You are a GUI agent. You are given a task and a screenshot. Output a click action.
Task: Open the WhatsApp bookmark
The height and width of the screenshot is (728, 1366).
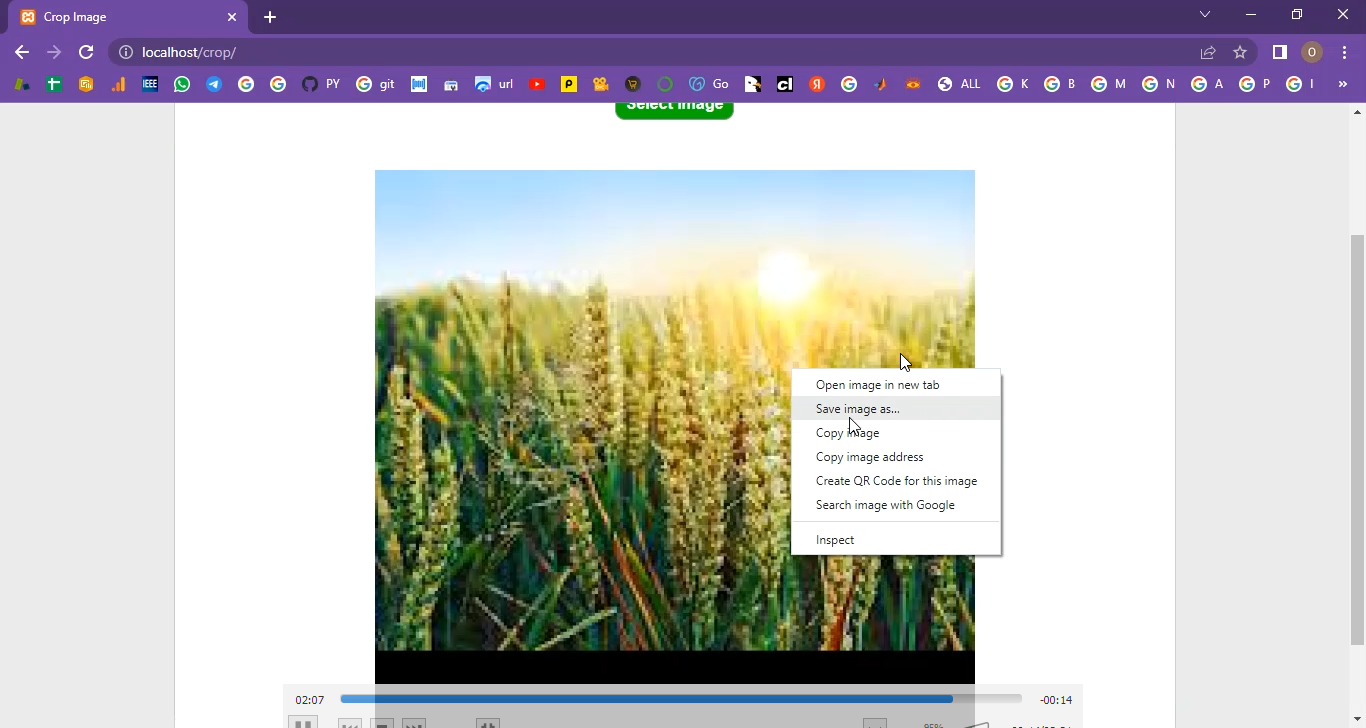point(181,84)
